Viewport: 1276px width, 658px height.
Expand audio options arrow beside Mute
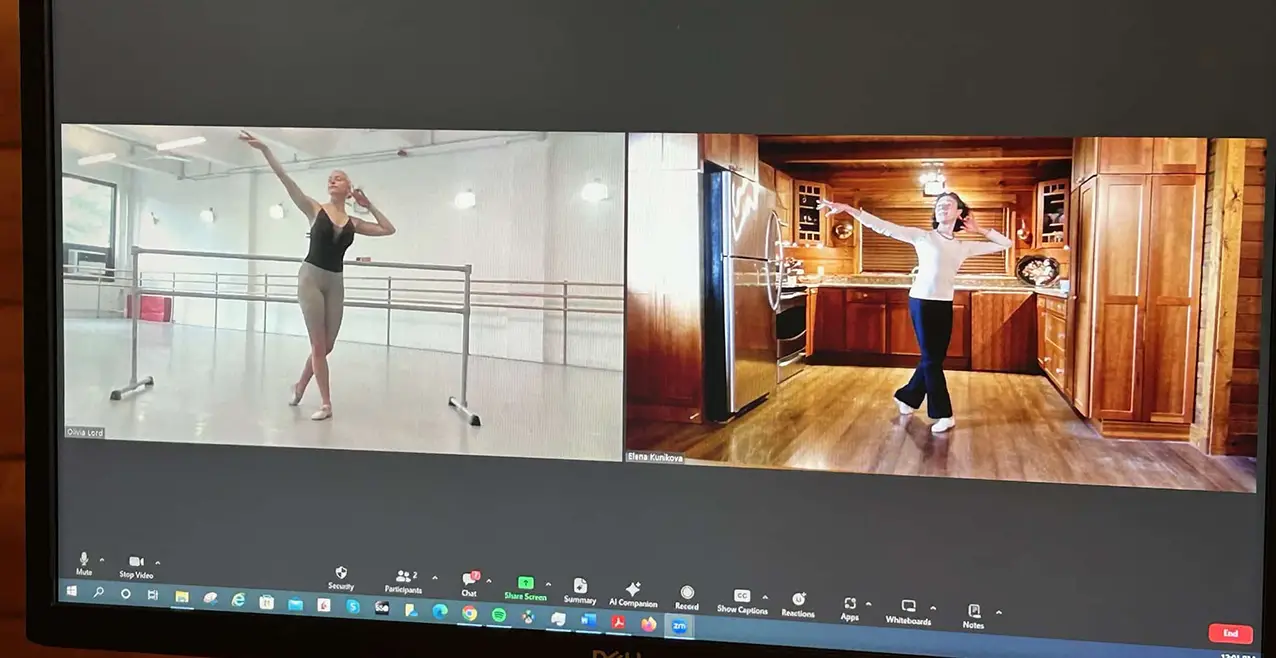[x=102, y=559]
